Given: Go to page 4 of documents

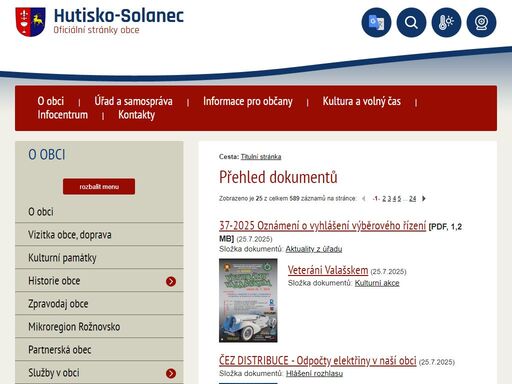Looking at the screenshot, I should (394, 199).
